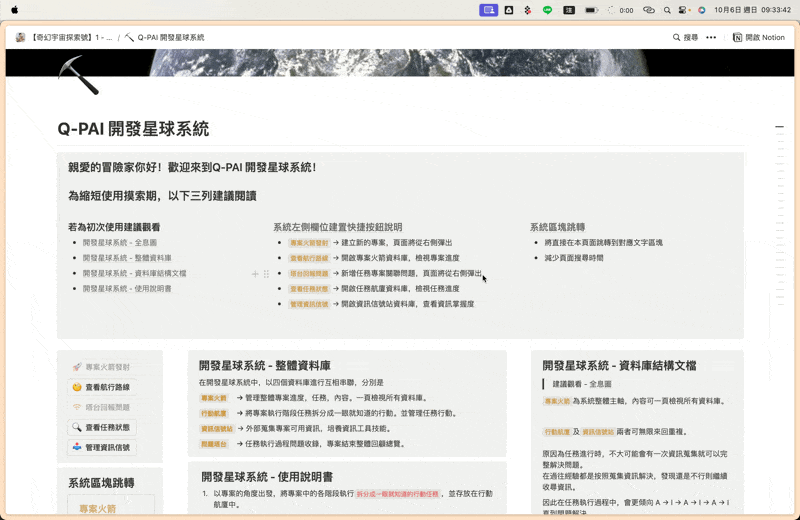Click the pickaxe page icon
Image resolution: width=800 pixels, height=520 pixels.
pyautogui.click(x=79, y=75)
